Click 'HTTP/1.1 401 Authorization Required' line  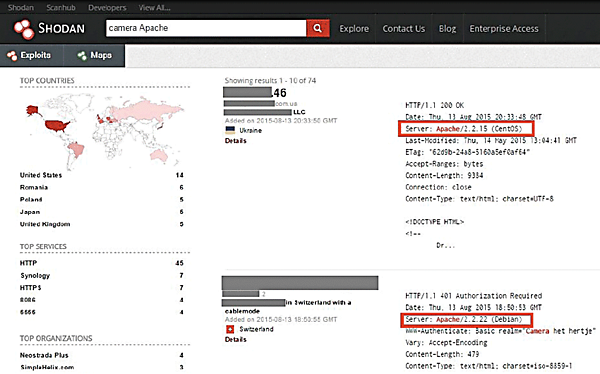474,296
